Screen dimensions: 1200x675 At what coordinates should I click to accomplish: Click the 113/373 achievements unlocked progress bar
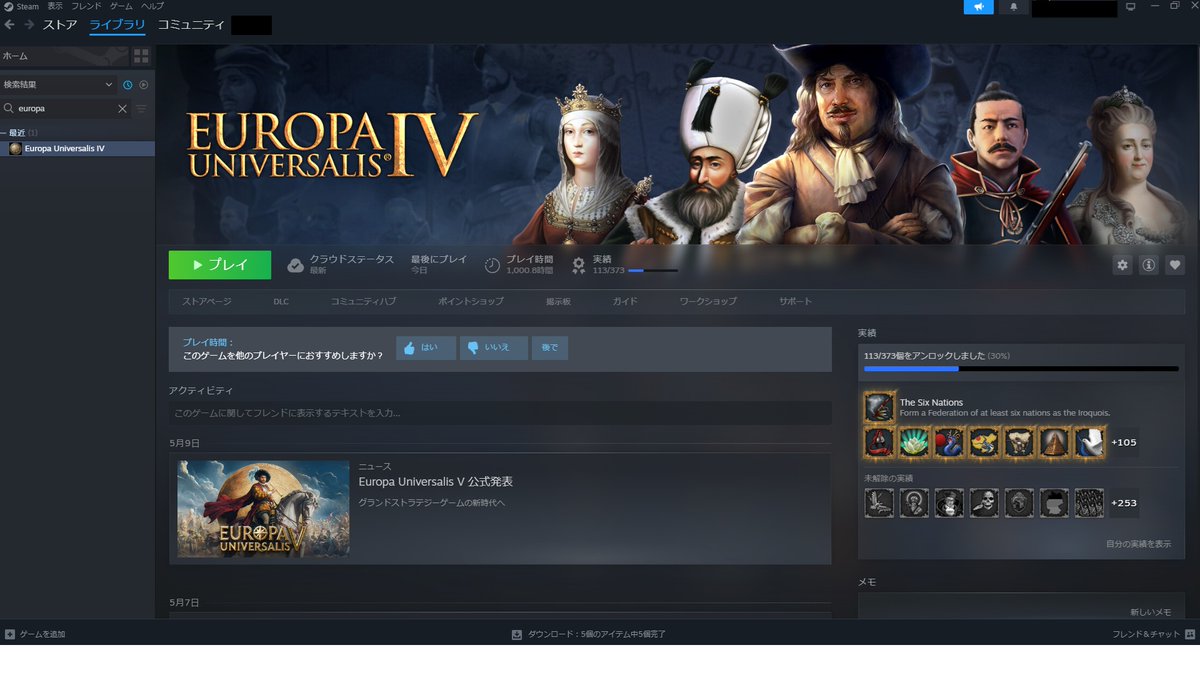click(1021, 369)
